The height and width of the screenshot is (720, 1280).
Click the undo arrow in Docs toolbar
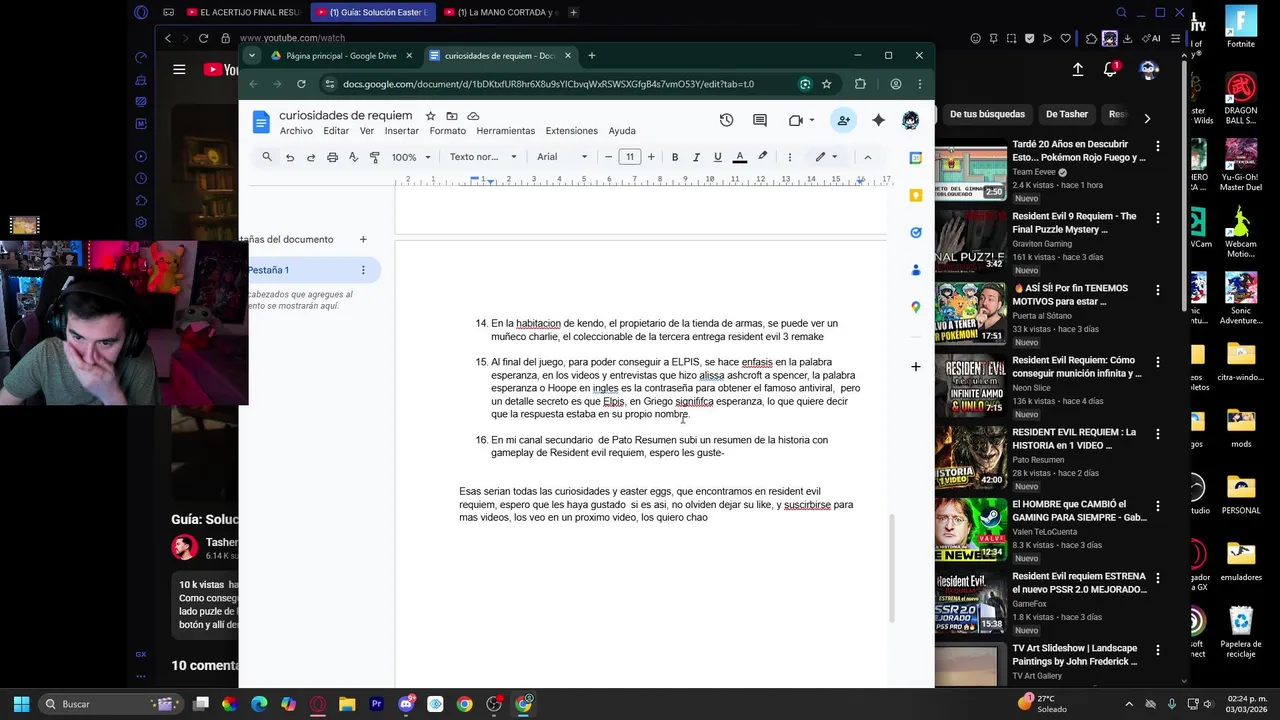pyautogui.click(x=290, y=157)
